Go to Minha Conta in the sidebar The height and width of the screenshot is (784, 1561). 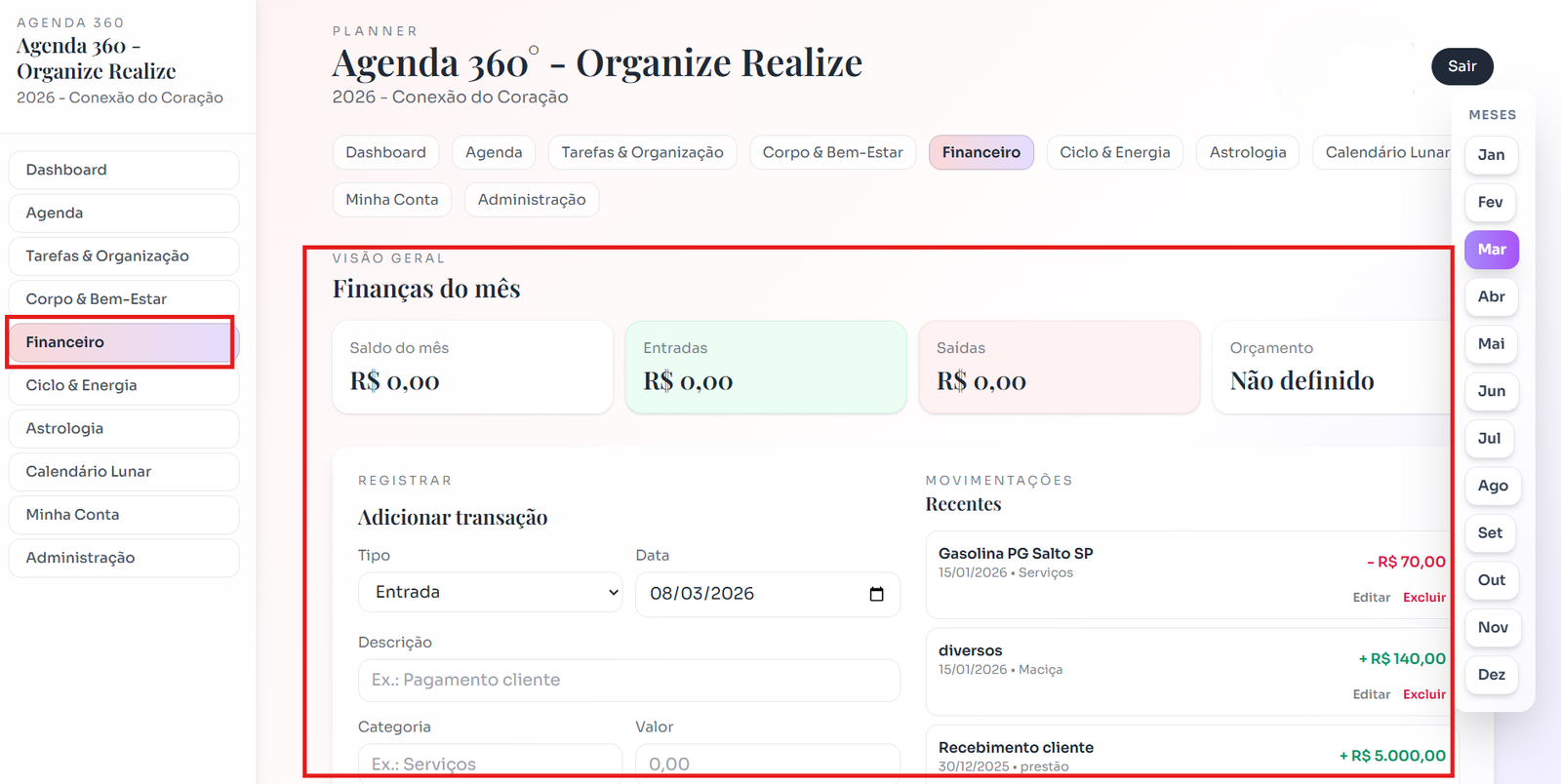point(124,515)
